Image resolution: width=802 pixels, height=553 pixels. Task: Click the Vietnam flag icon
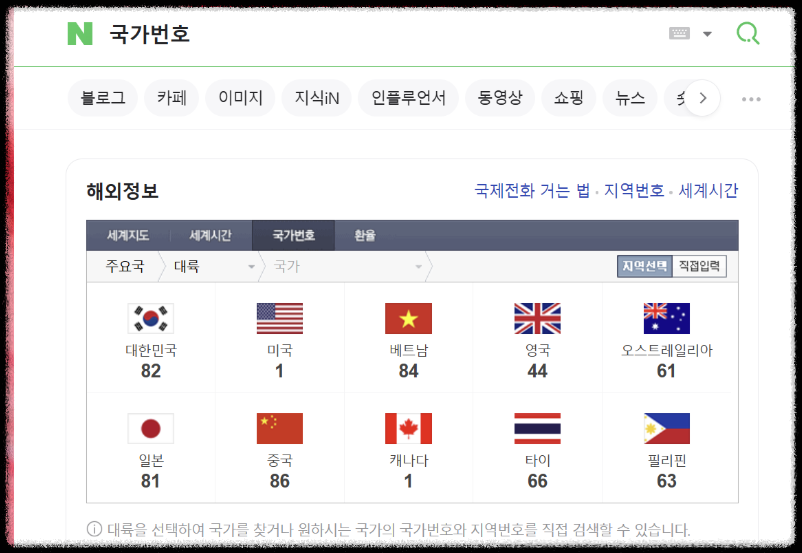click(x=408, y=318)
